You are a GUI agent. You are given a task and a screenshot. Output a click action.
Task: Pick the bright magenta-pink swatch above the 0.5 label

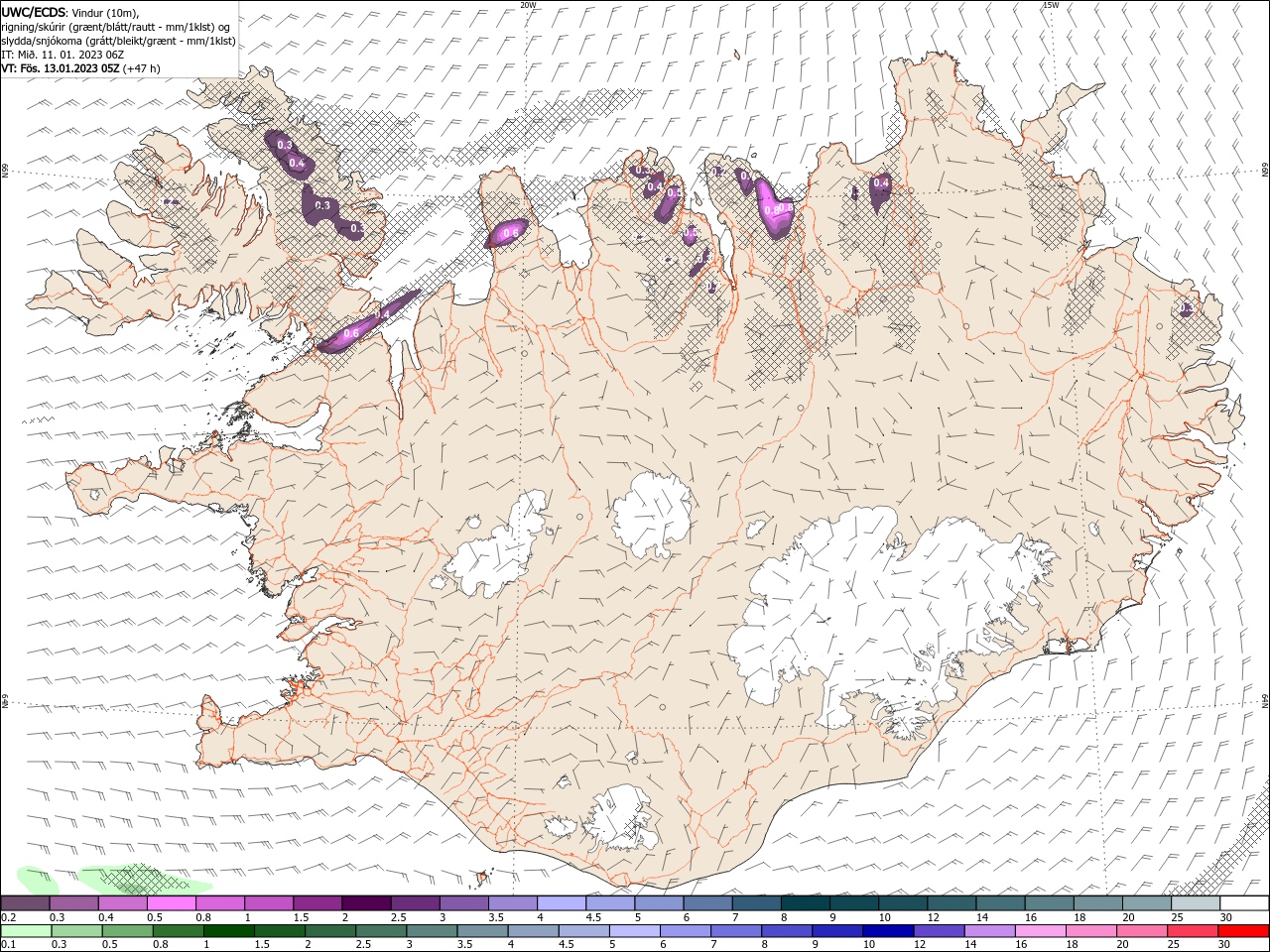pos(172,903)
